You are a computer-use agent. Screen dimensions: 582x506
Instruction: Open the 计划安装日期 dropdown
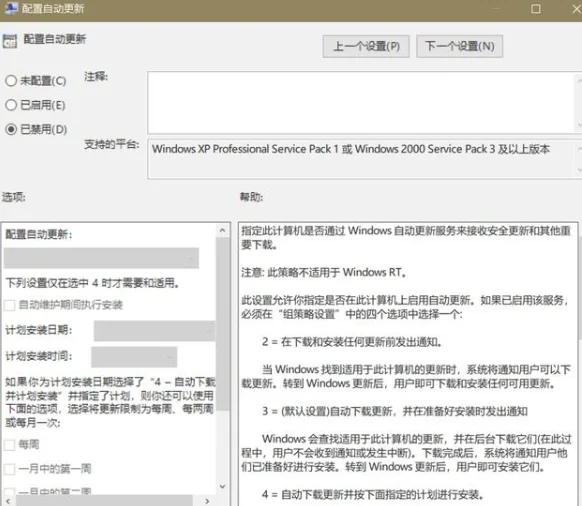pyautogui.click(x=154, y=331)
